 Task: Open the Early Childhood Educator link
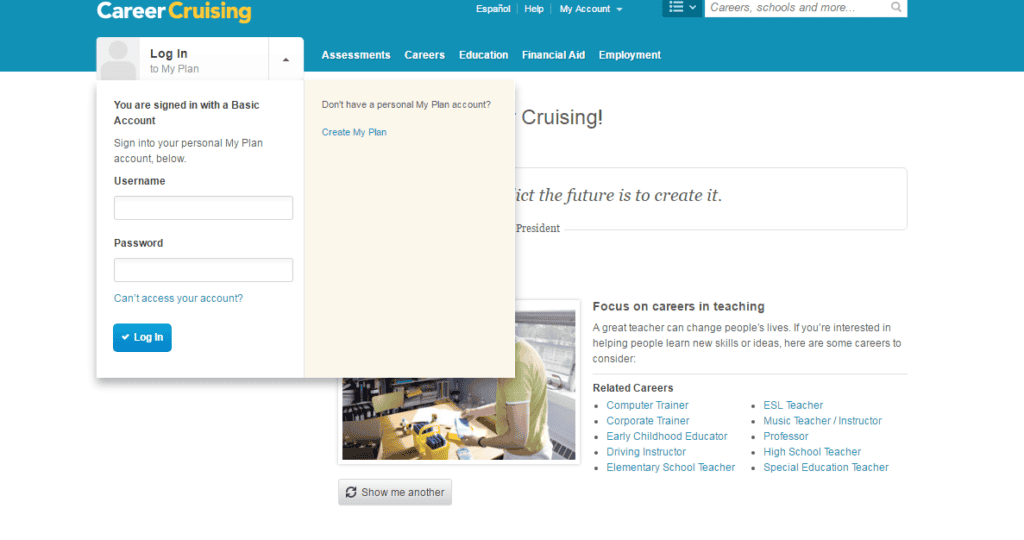click(667, 436)
